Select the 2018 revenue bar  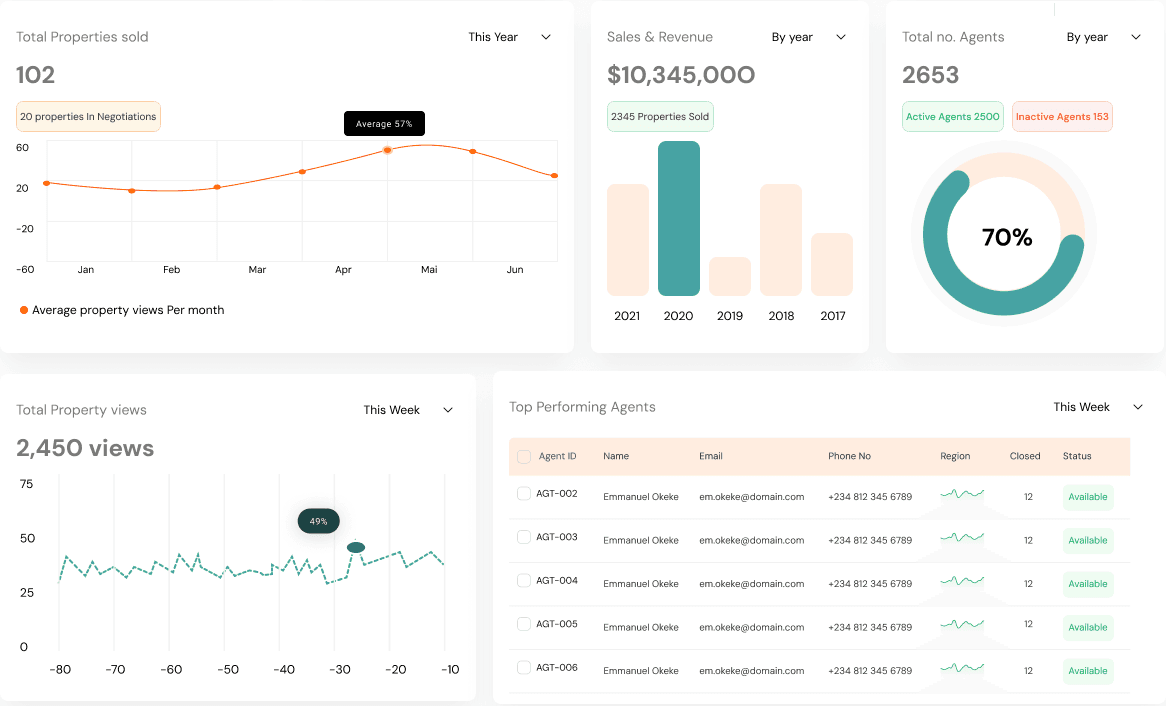781,240
